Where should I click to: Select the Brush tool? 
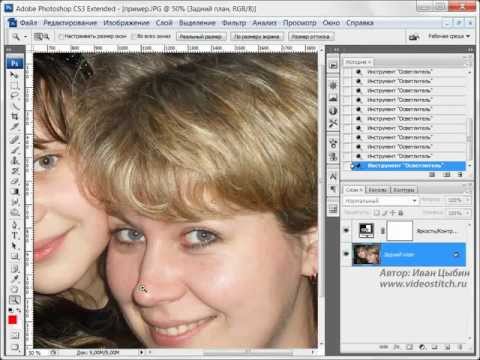point(14,150)
